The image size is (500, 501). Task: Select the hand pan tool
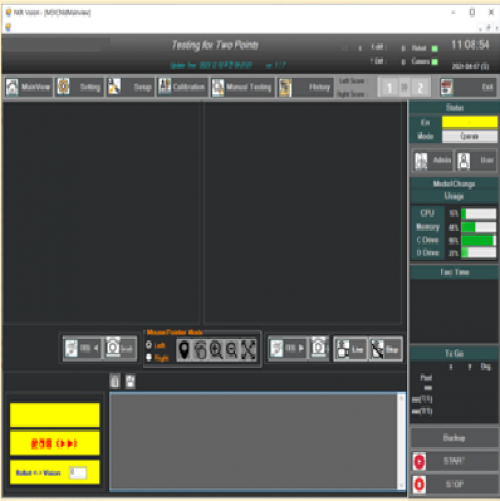pos(200,350)
